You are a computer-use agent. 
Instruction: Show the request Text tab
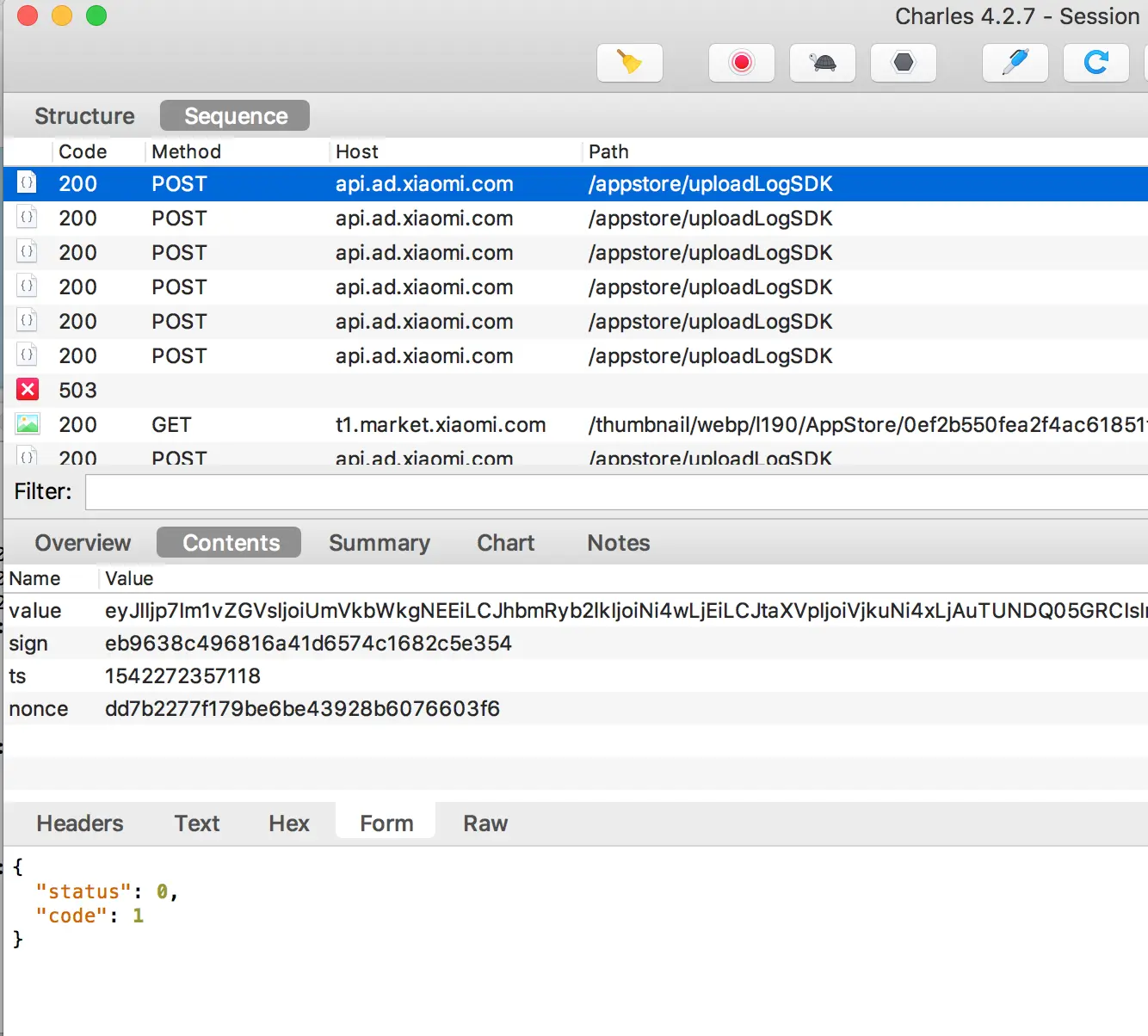[x=197, y=823]
